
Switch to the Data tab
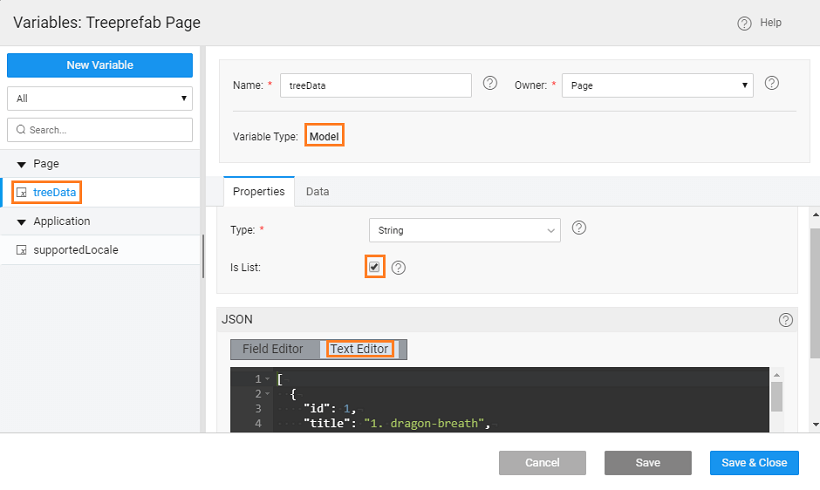point(318,191)
